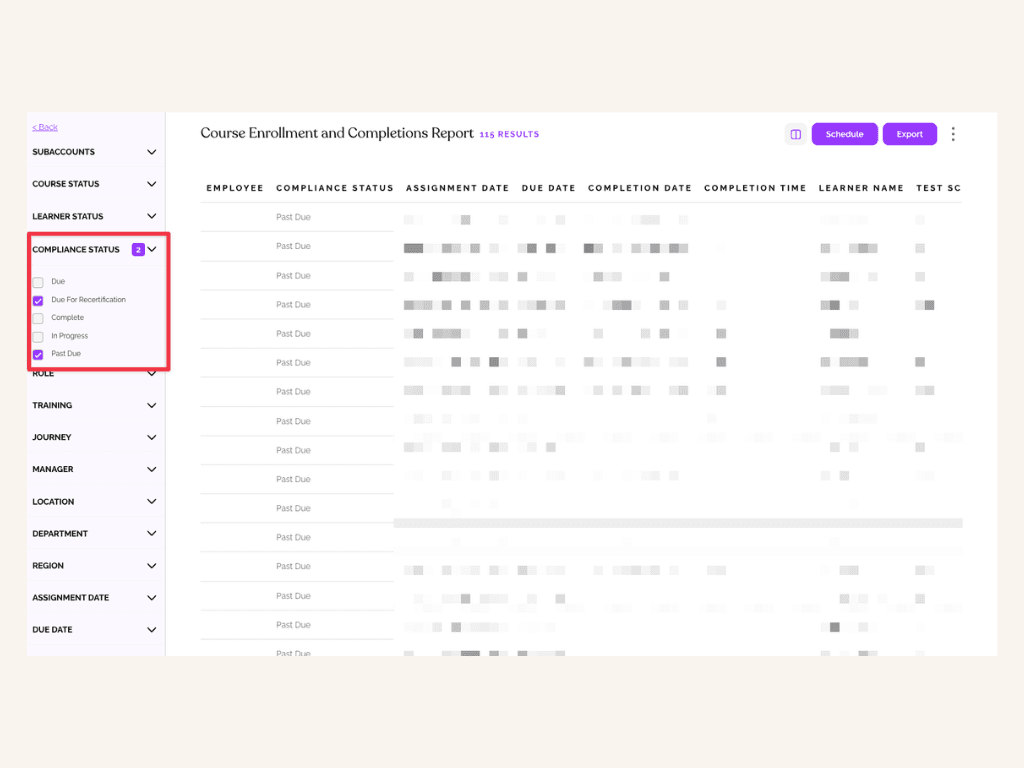This screenshot has height=768, width=1024.
Task: Click the Course Status filter label
Action: [x=66, y=184]
